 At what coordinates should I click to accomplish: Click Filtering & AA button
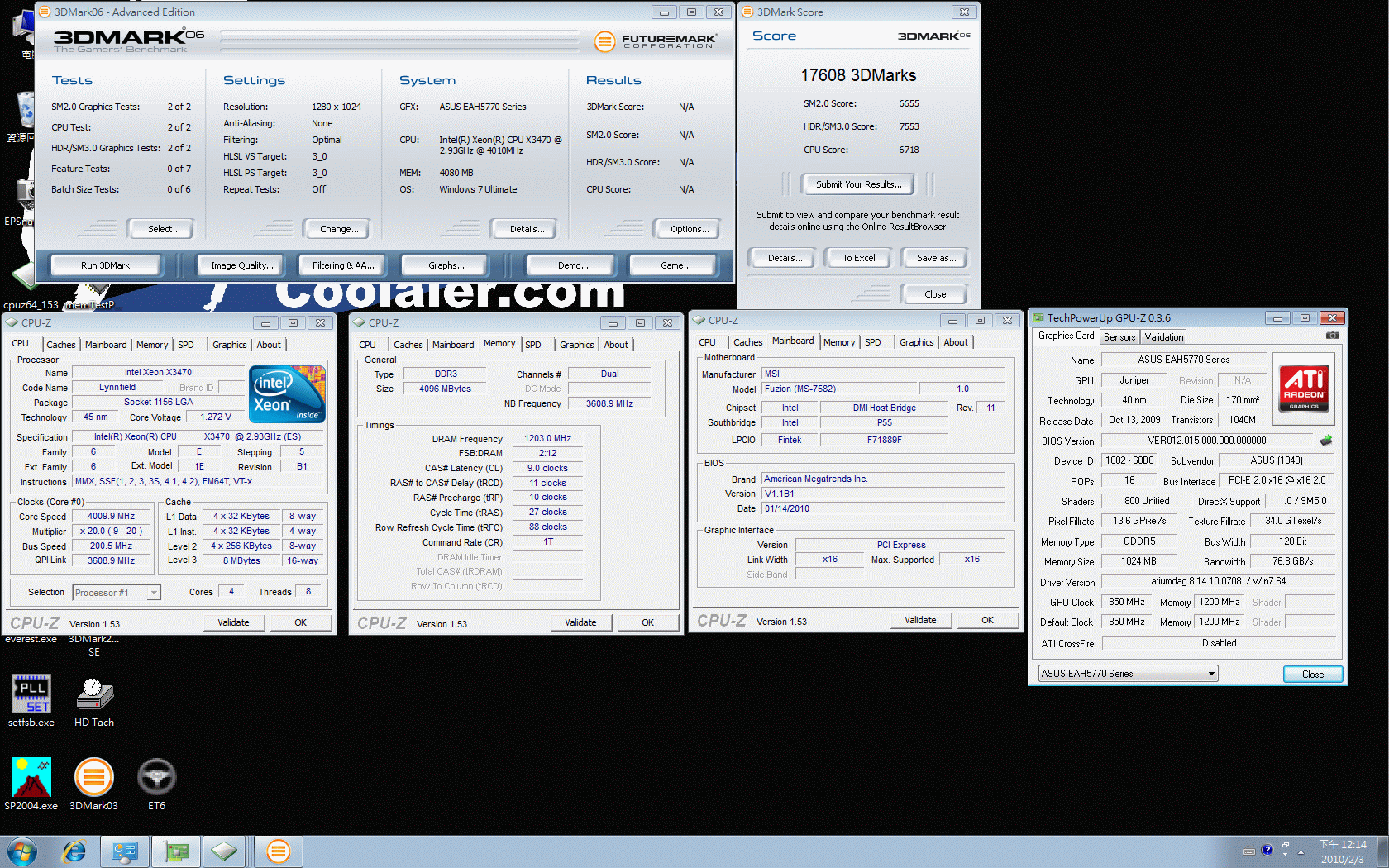tap(343, 265)
